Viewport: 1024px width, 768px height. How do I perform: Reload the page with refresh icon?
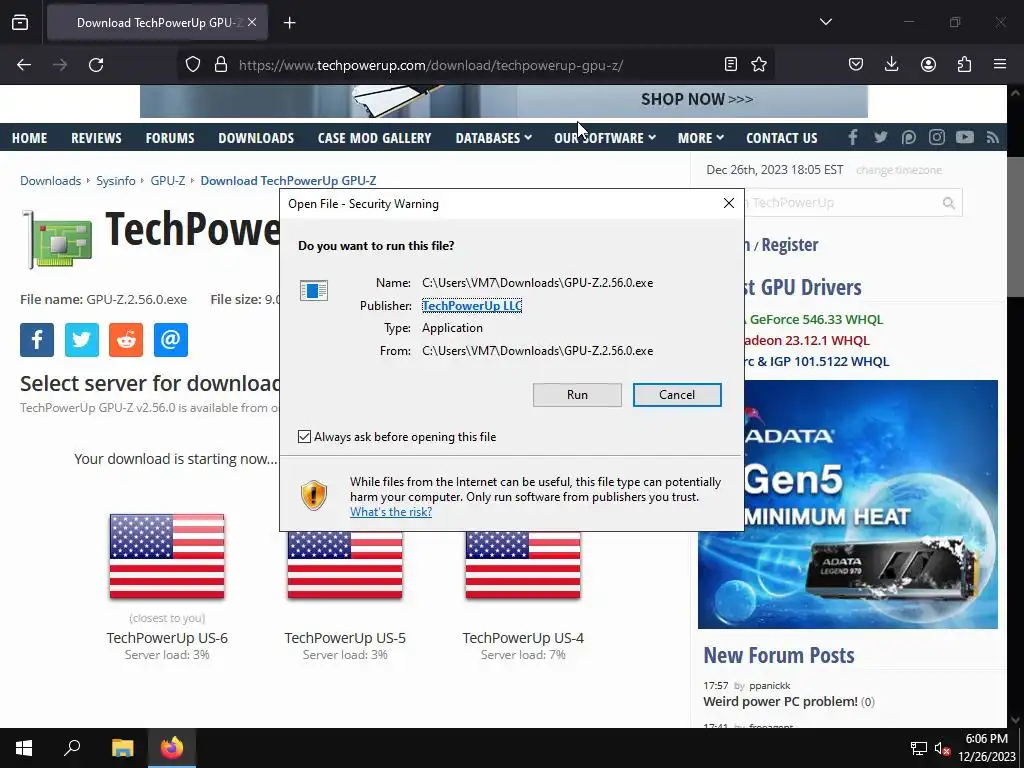[x=96, y=65]
